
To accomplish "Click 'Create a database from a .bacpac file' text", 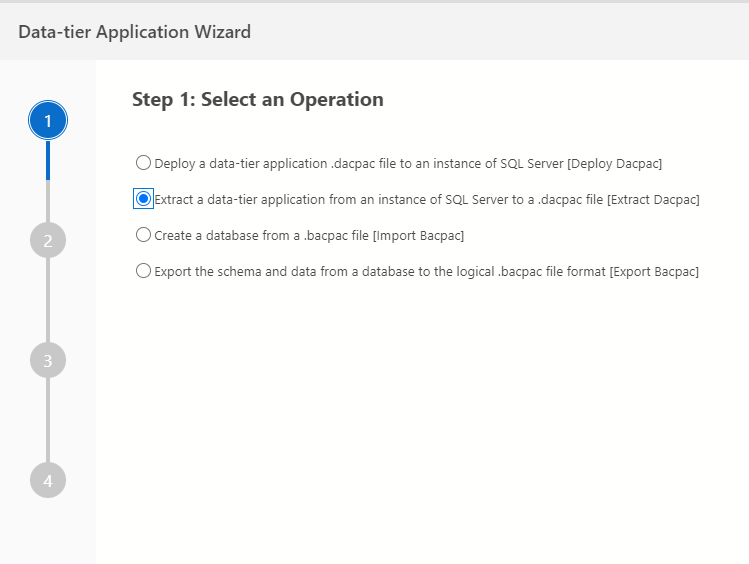I will [309, 236].
